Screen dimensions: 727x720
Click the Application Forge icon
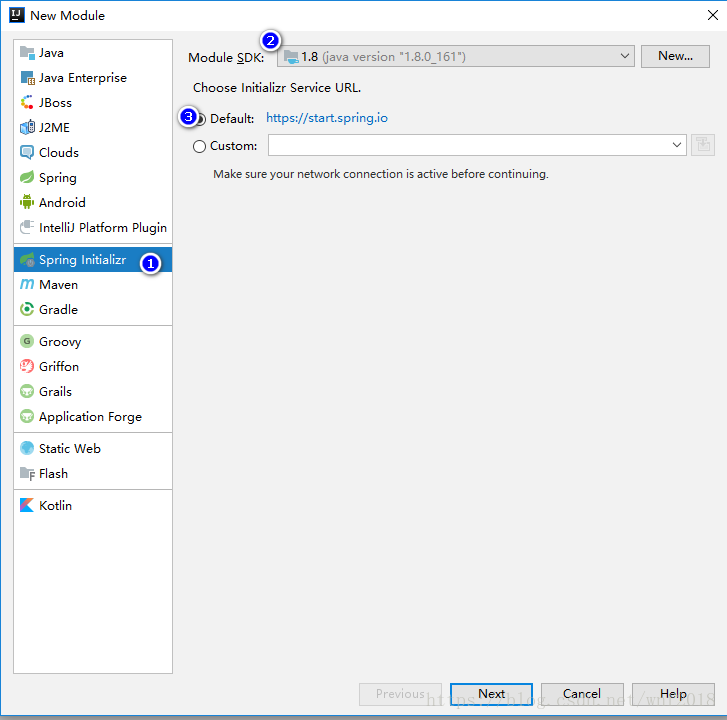[27, 416]
